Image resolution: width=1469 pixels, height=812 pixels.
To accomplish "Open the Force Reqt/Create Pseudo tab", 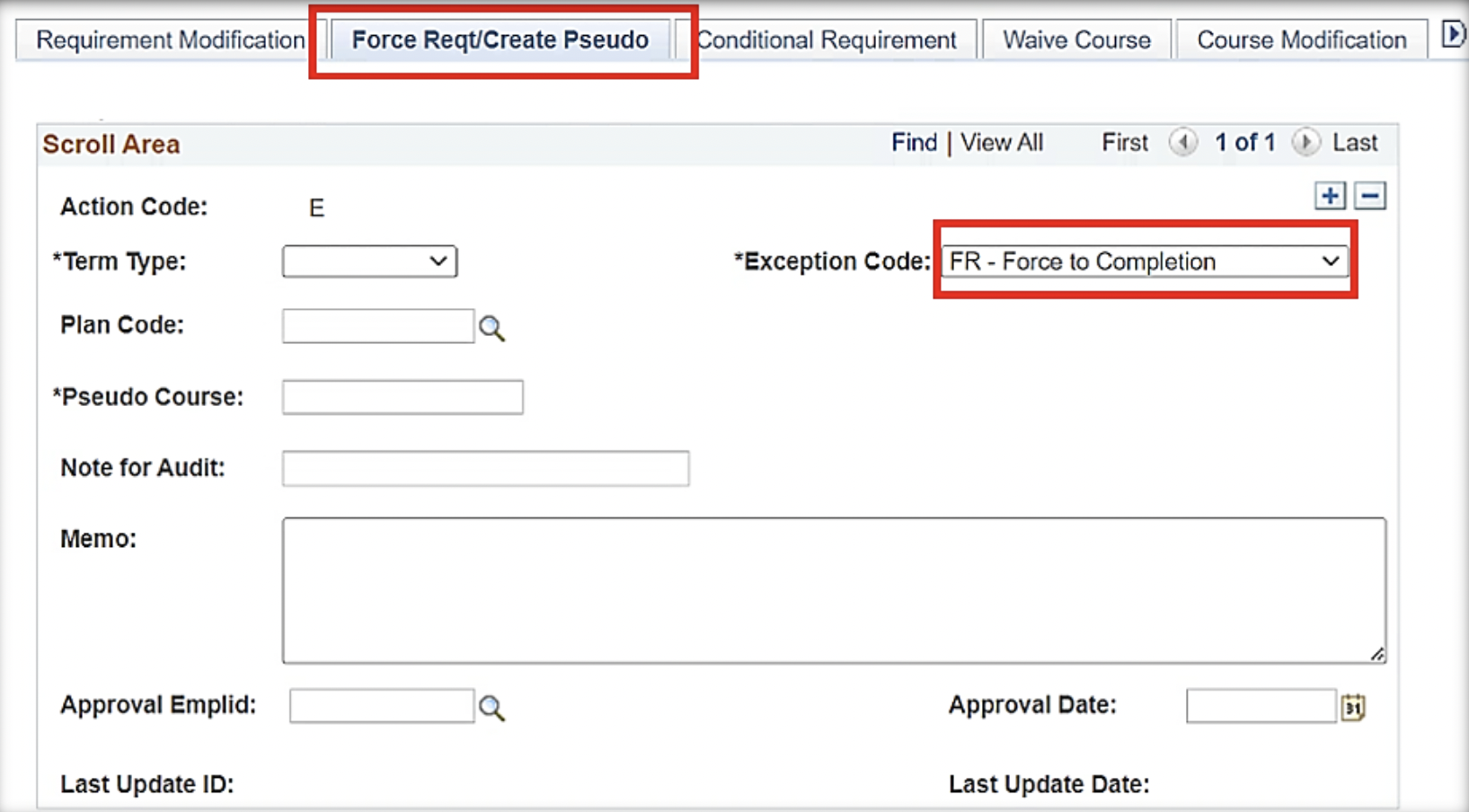I will point(500,40).
